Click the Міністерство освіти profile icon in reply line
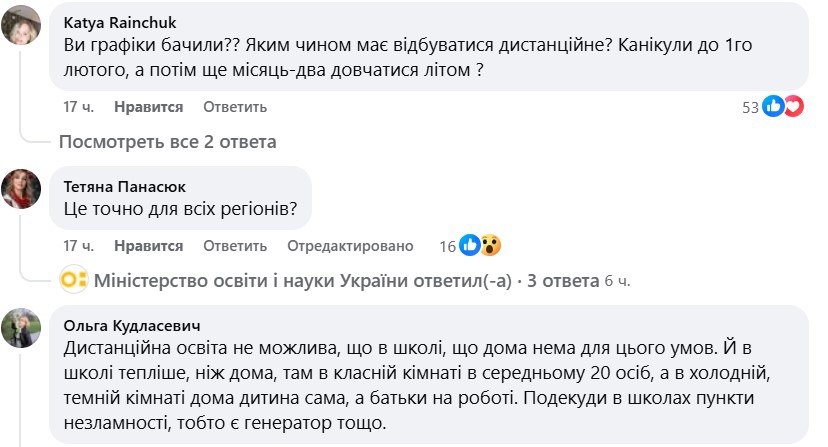This screenshot has width=828, height=447. pyautogui.click(x=73, y=281)
